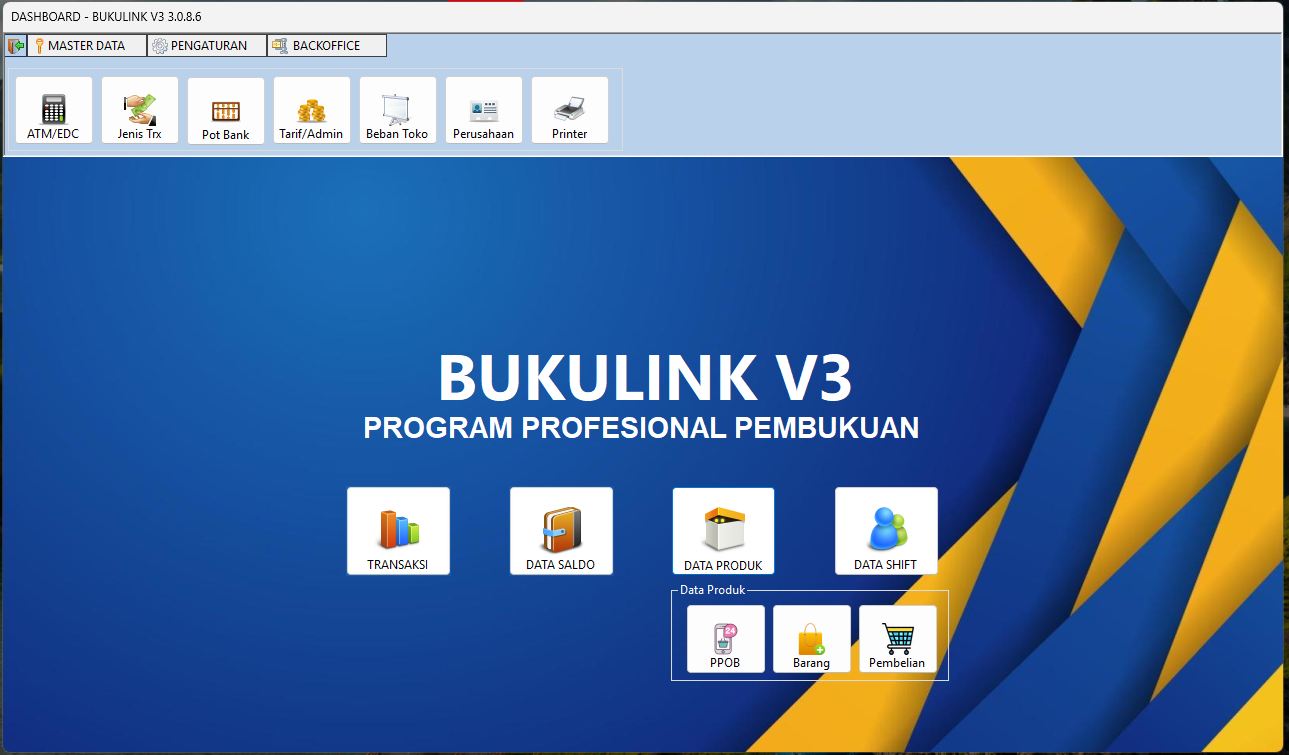The height and width of the screenshot is (755, 1289).
Task: Select the Jenis Trx icon
Action: (x=140, y=111)
